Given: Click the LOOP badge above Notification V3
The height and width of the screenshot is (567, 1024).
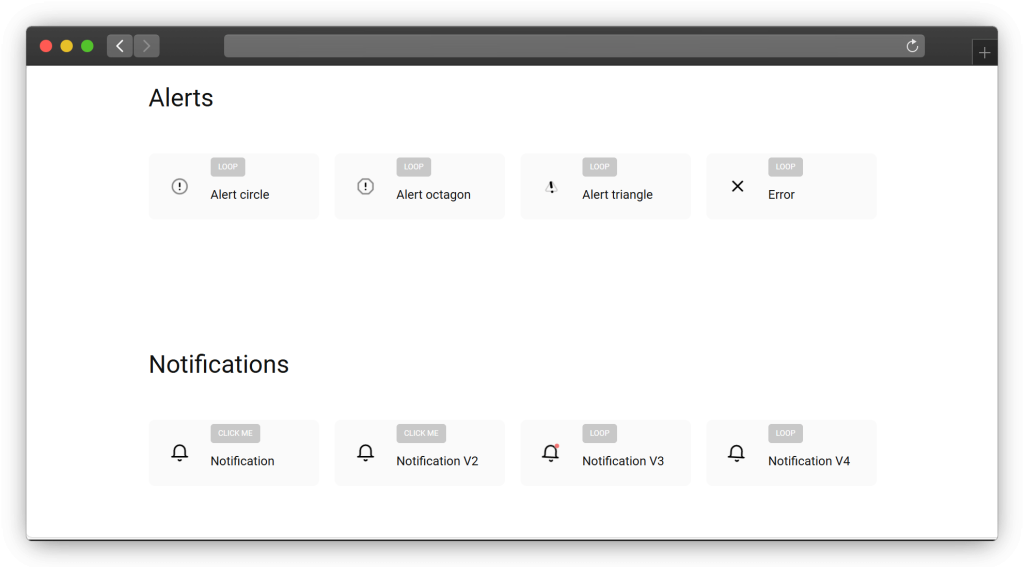Looking at the screenshot, I should click(x=599, y=433).
